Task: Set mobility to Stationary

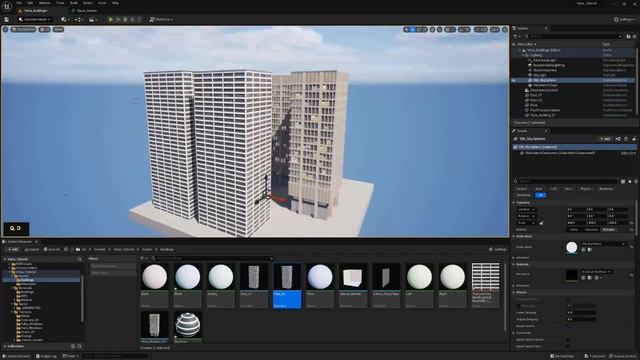Action: [x=591, y=229]
